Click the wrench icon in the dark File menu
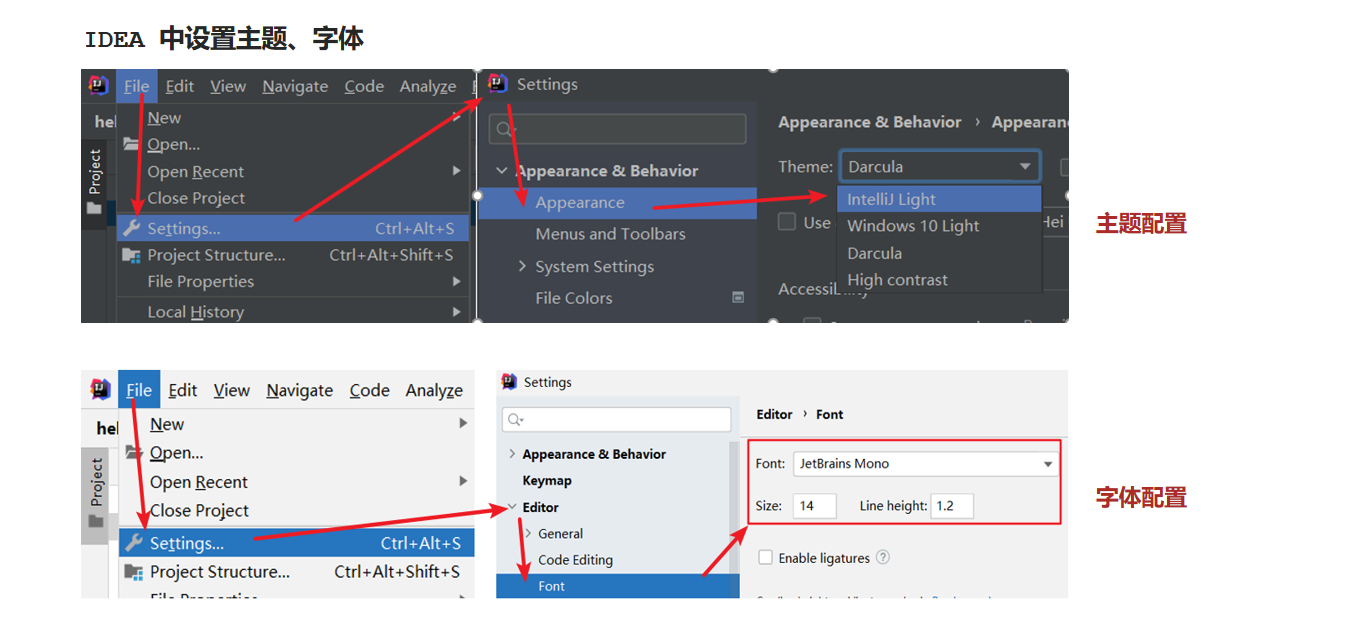 coord(131,228)
